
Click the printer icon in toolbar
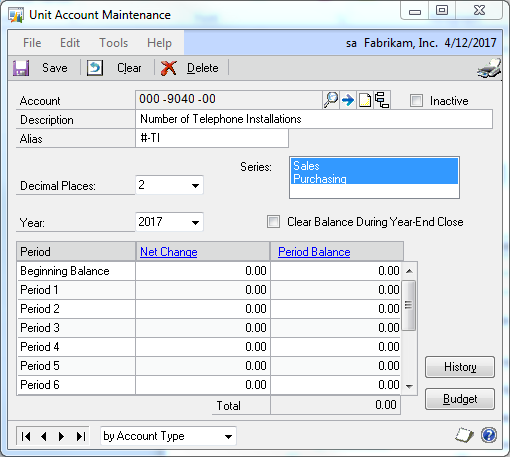pyautogui.click(x=489, y=68)
